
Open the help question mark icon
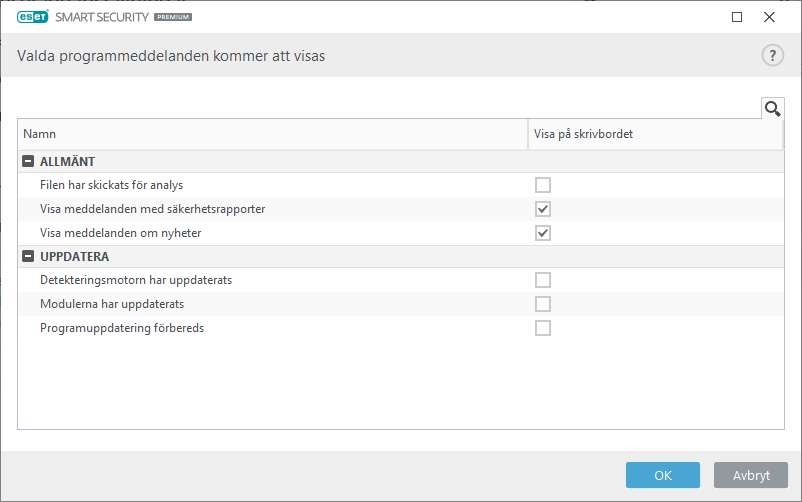[772, 56]
